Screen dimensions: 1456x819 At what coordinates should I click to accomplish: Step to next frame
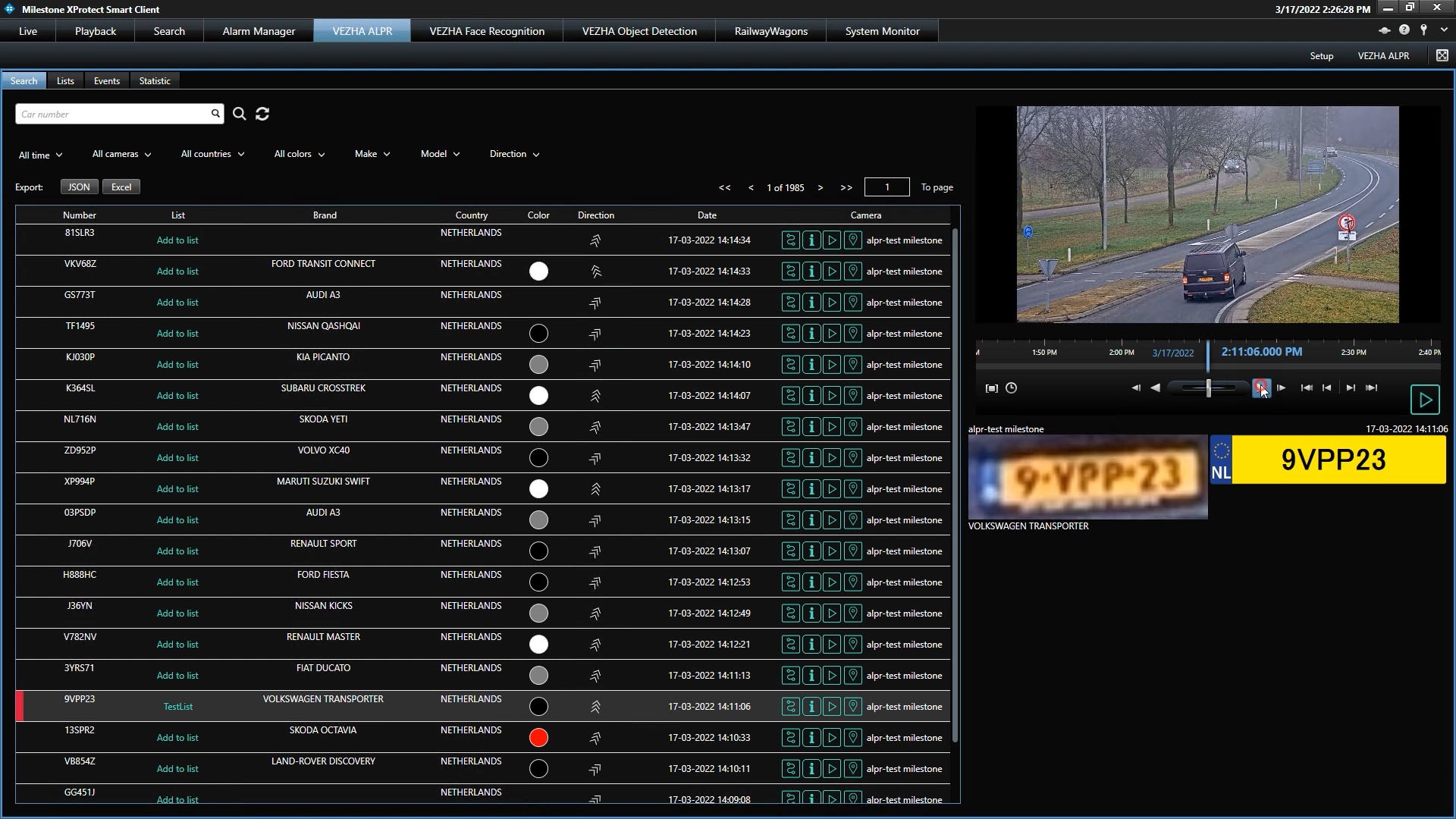click(1281, 388)
